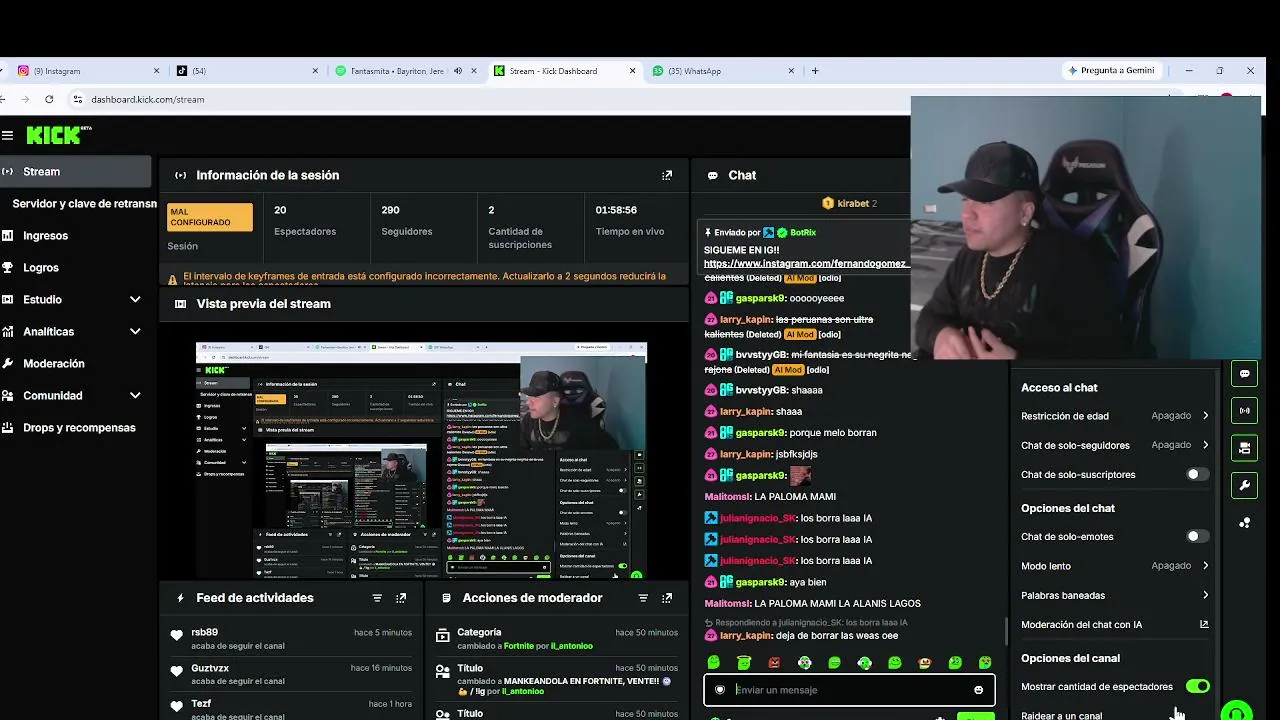
Task: Click the chat scrollbar thumb
Action: [1006, 632]
